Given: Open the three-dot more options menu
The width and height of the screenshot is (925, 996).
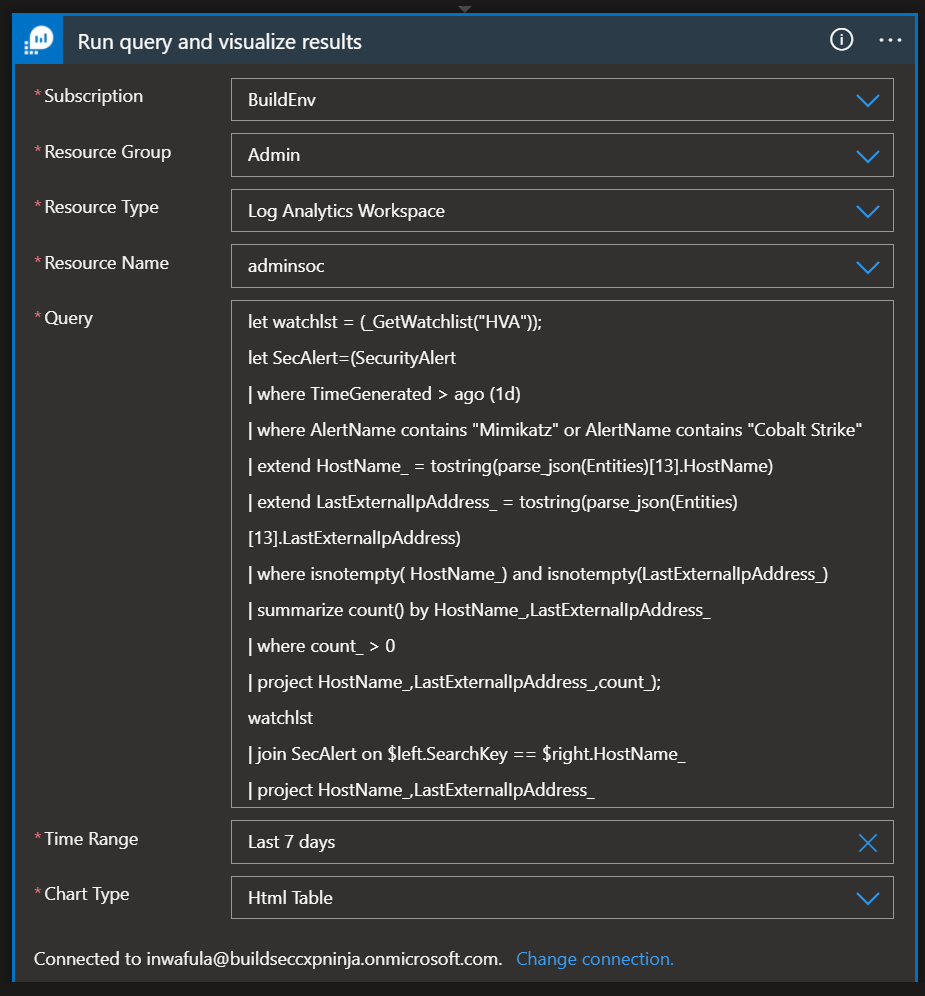Looking at the screenshot, I should (890, 40).
